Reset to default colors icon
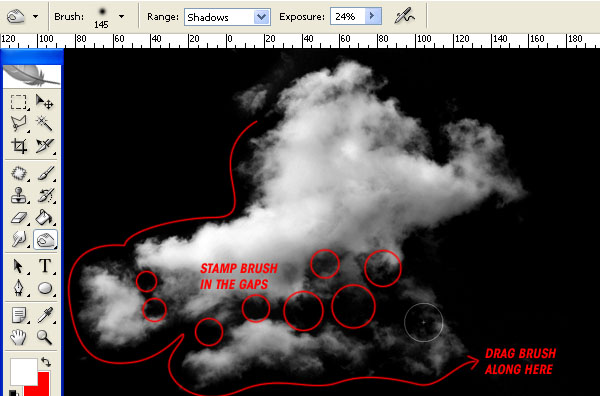 tap(13, 393)
